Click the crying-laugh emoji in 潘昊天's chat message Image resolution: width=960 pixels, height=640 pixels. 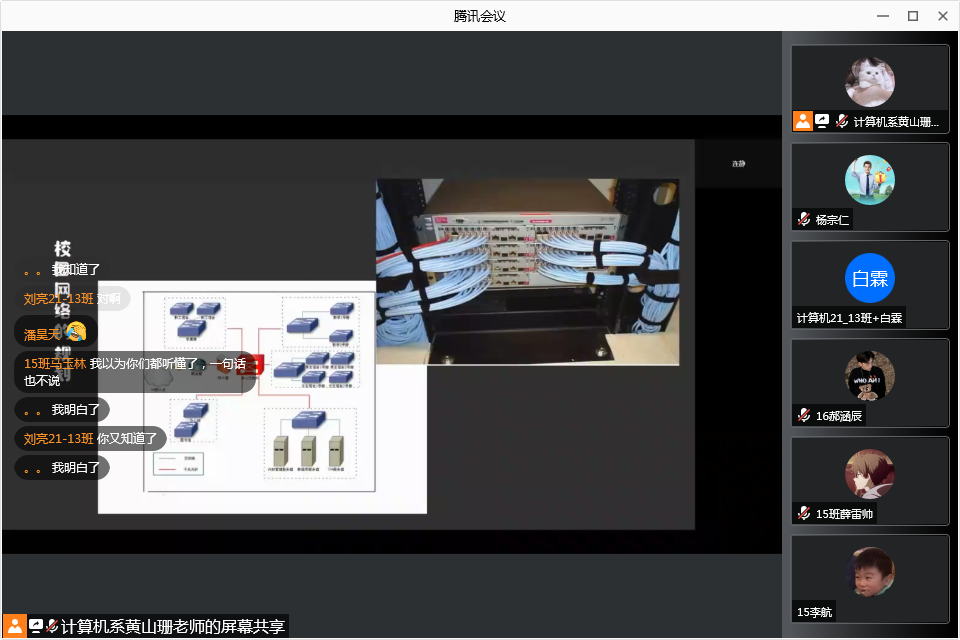pyautogui.click(x=76, y=332)
